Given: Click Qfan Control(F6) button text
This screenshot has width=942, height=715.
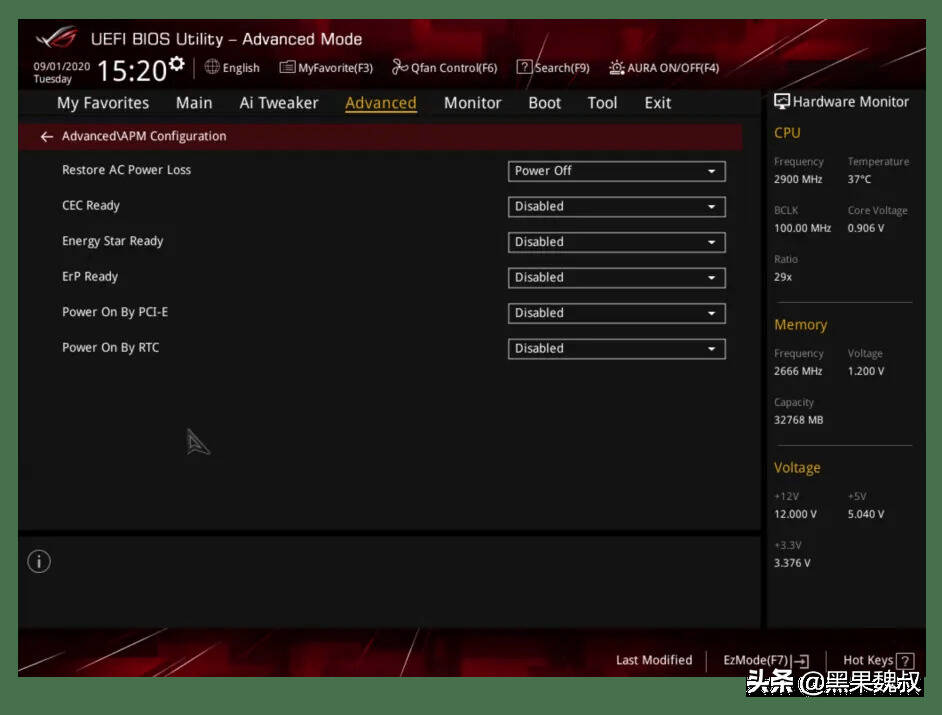Looking at the screenshot, I should 454,68.
